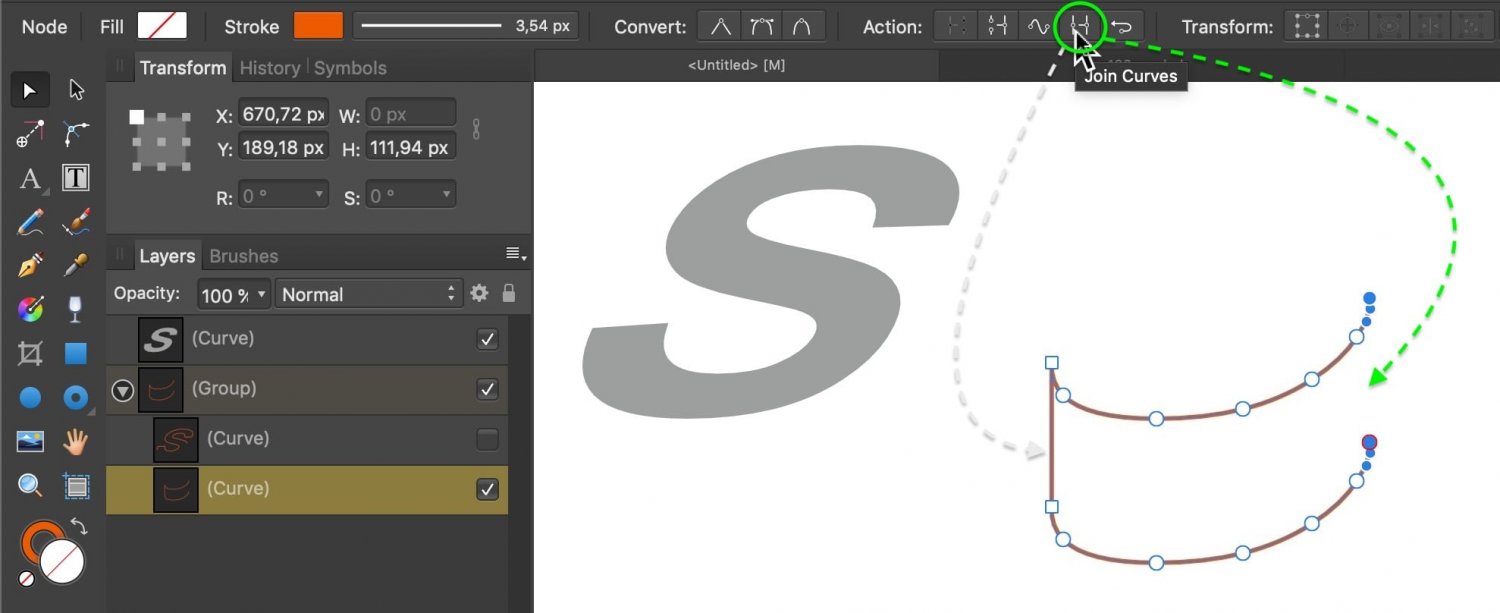Select the Node tool

(76, 90)
